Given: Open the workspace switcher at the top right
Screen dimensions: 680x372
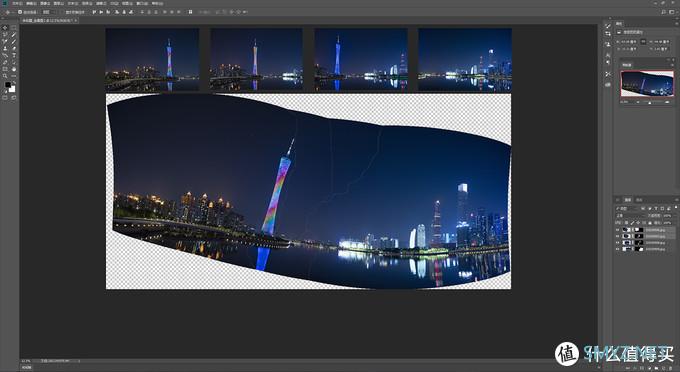Looking at the screenshot, I should [x=673, y=12].
